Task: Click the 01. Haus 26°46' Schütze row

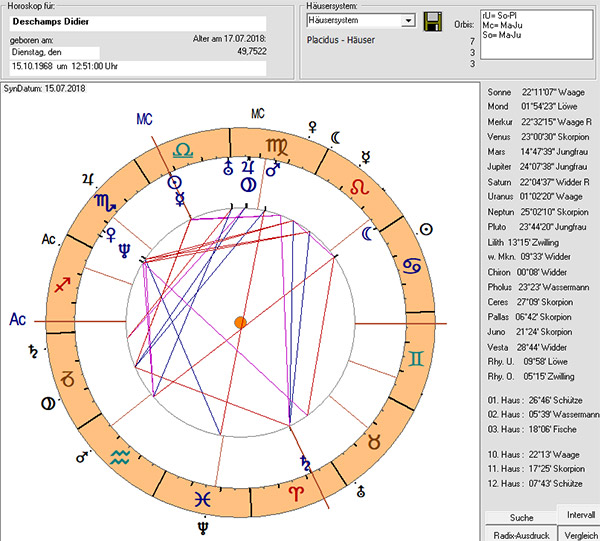Action: (535, 400)
